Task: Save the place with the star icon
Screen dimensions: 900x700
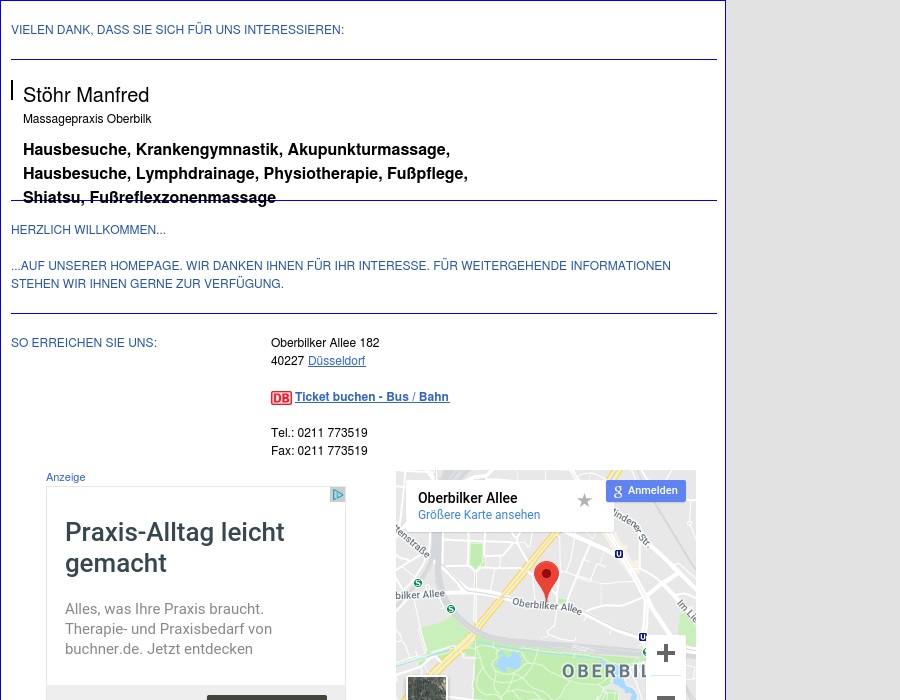Action: click(x=584, y=500)
